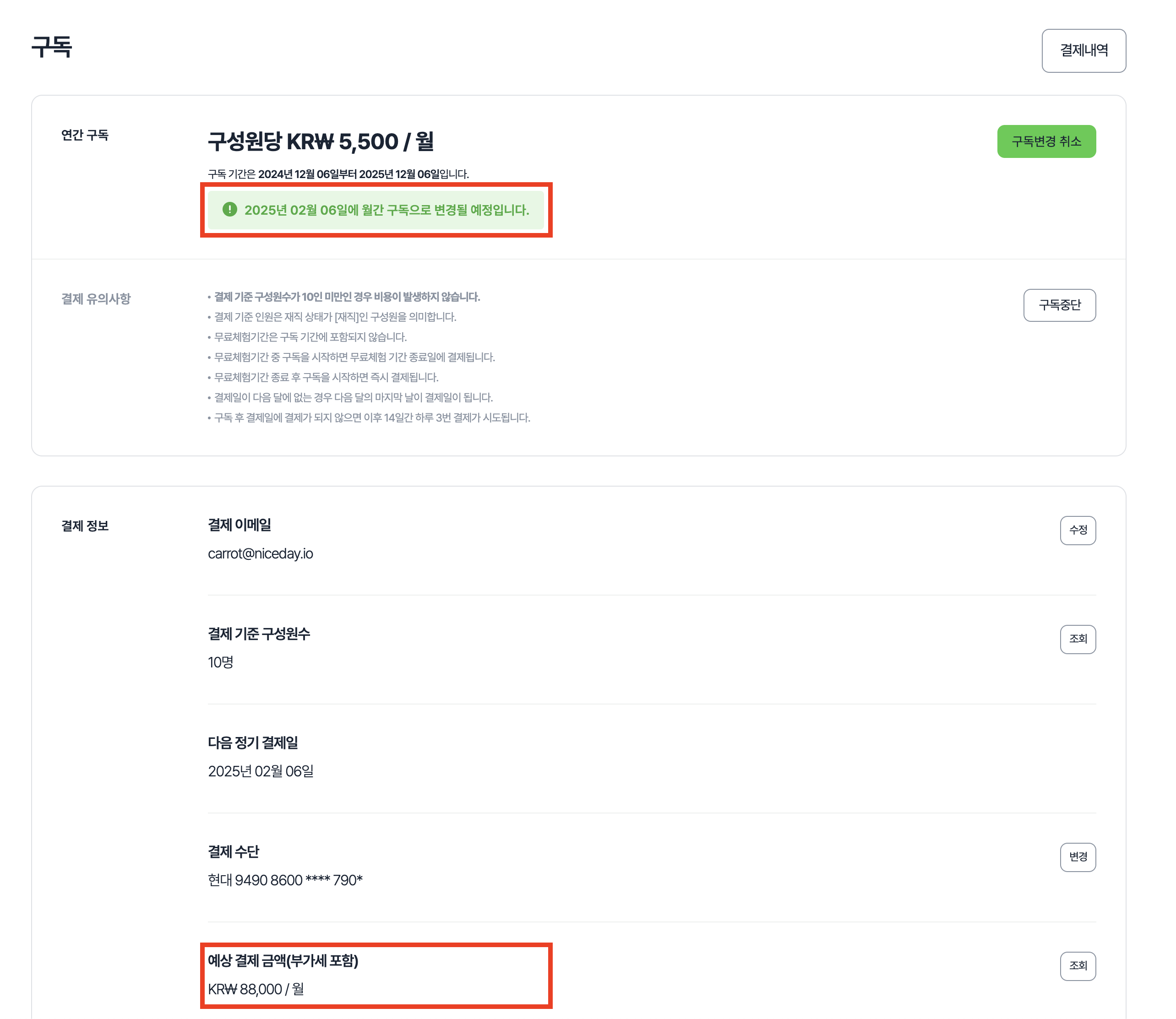Open the 결제내역 payment history
The image size is (1176, 1019).
[x=1083, y=51]
